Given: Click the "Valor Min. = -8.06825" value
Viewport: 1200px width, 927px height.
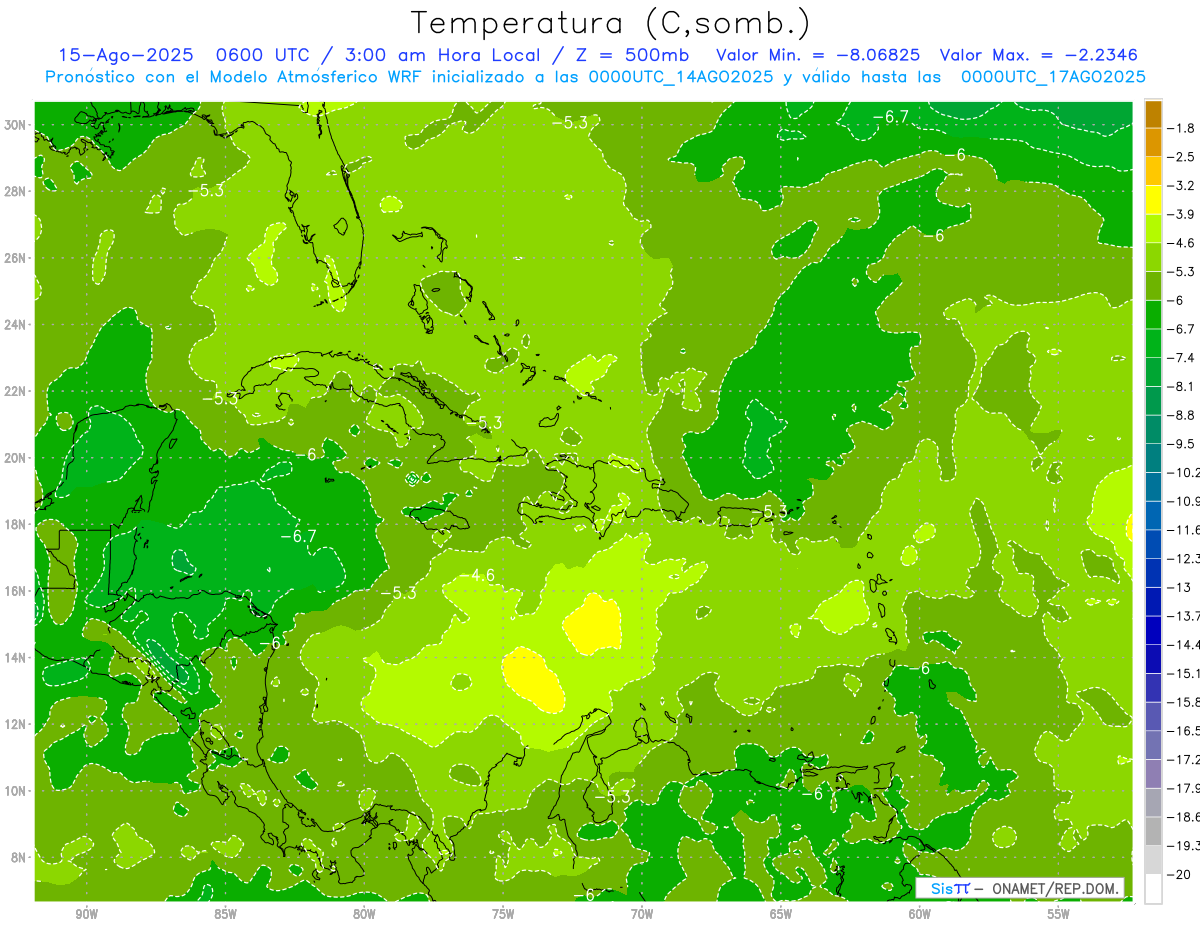Looking at the screenshot, I should click(820, 55).
